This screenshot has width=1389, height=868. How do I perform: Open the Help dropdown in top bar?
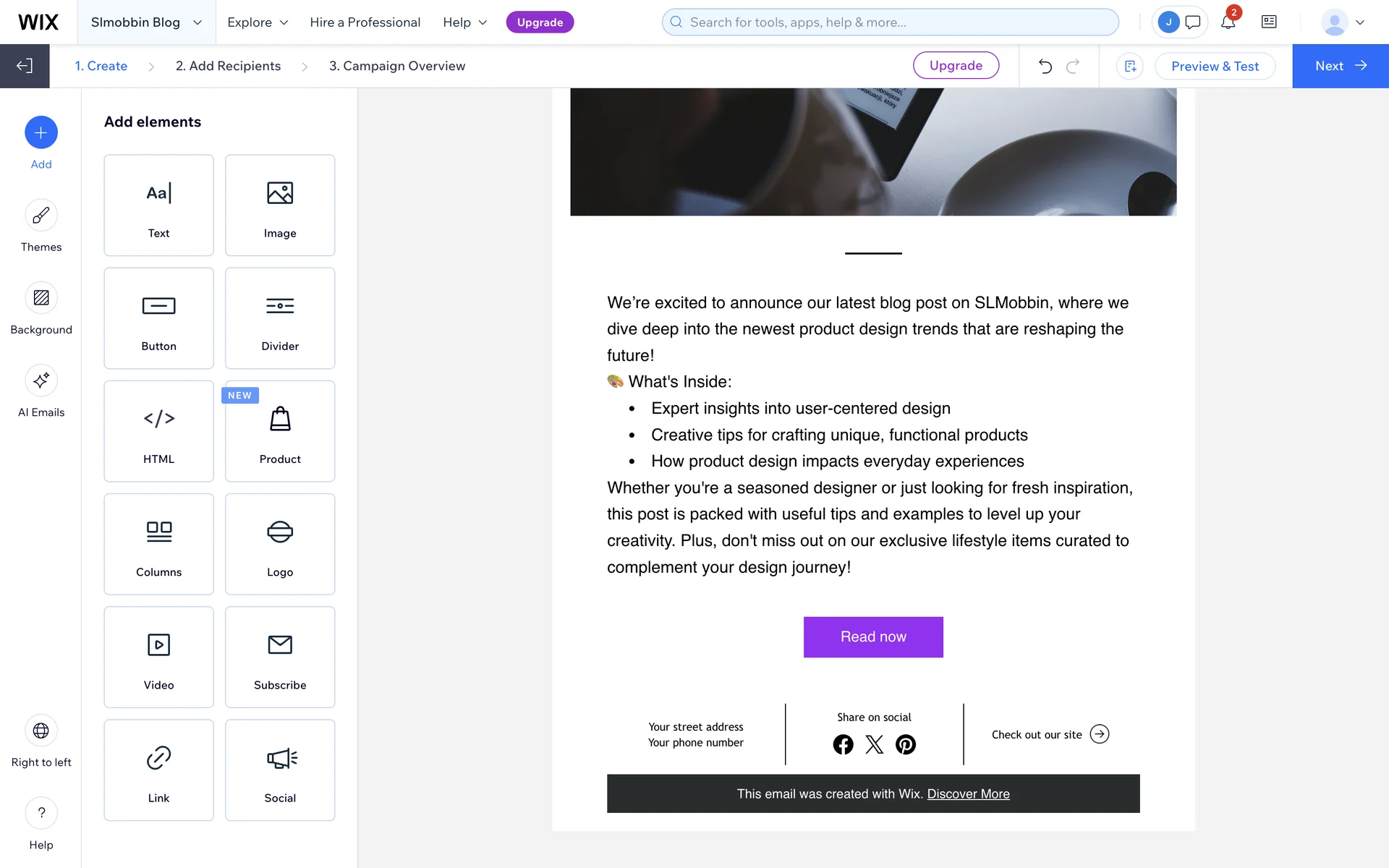click(x=465, y=22)
